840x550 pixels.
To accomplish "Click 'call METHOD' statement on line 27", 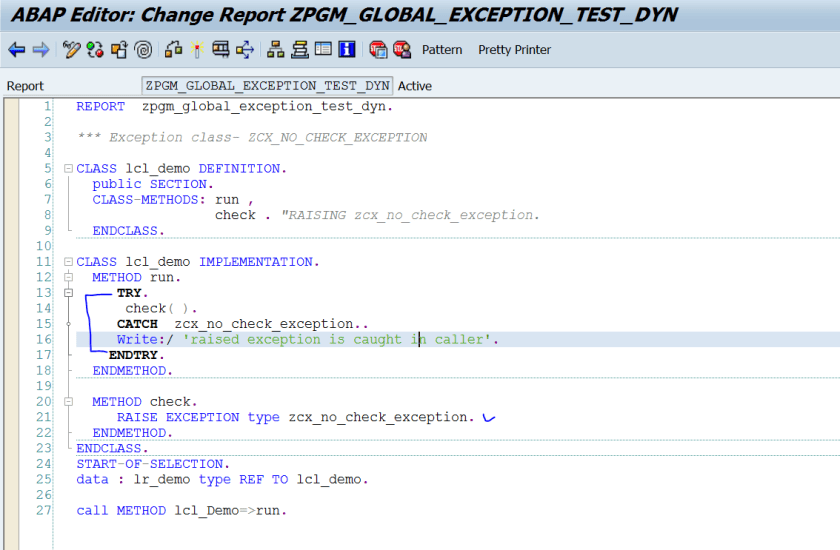I will pos(121,510).
